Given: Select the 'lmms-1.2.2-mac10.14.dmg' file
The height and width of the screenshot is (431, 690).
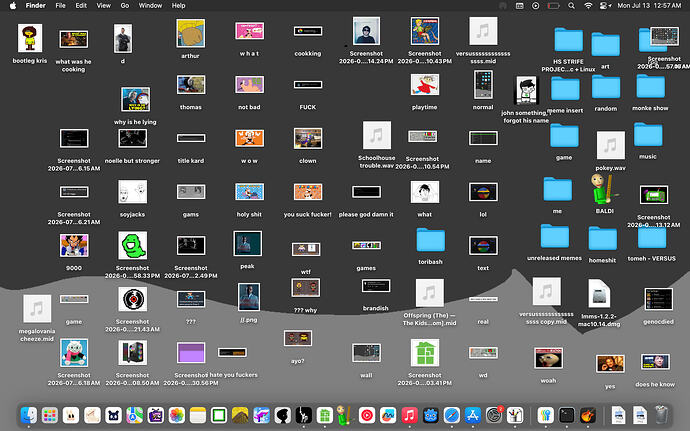Looking at the screenshot, I should [x=599, y=294].
